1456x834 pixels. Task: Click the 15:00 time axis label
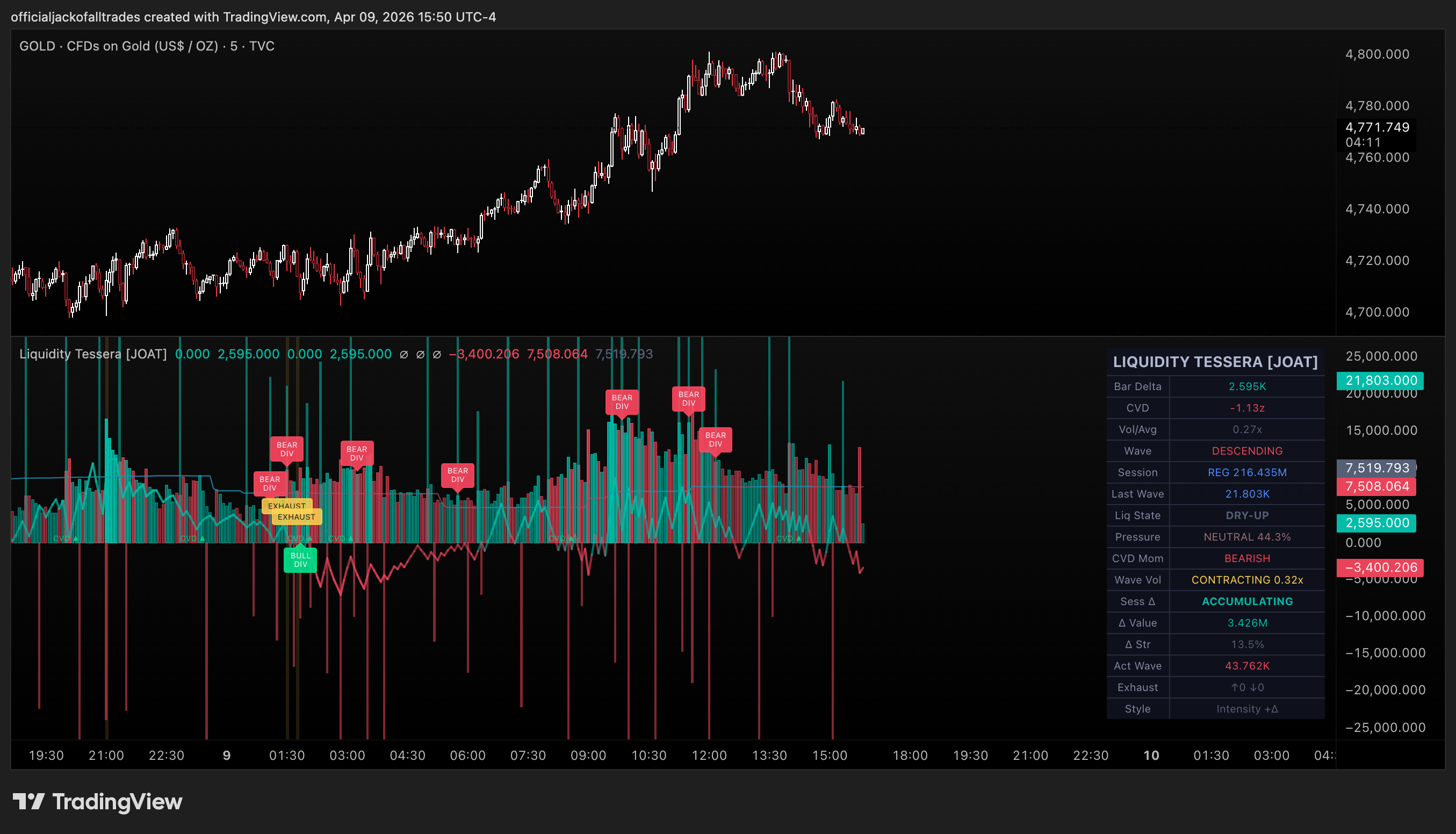click(x=830, y=756)
